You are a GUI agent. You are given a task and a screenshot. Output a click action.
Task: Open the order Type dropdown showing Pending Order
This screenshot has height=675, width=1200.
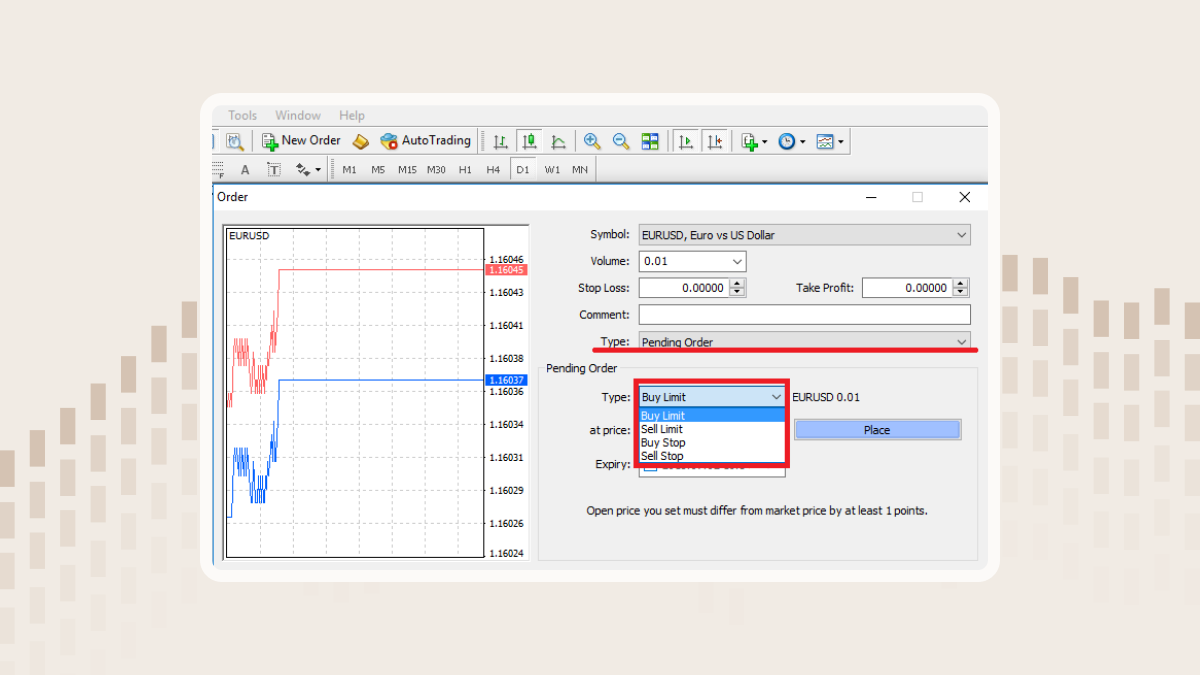[x=804, y=342]
